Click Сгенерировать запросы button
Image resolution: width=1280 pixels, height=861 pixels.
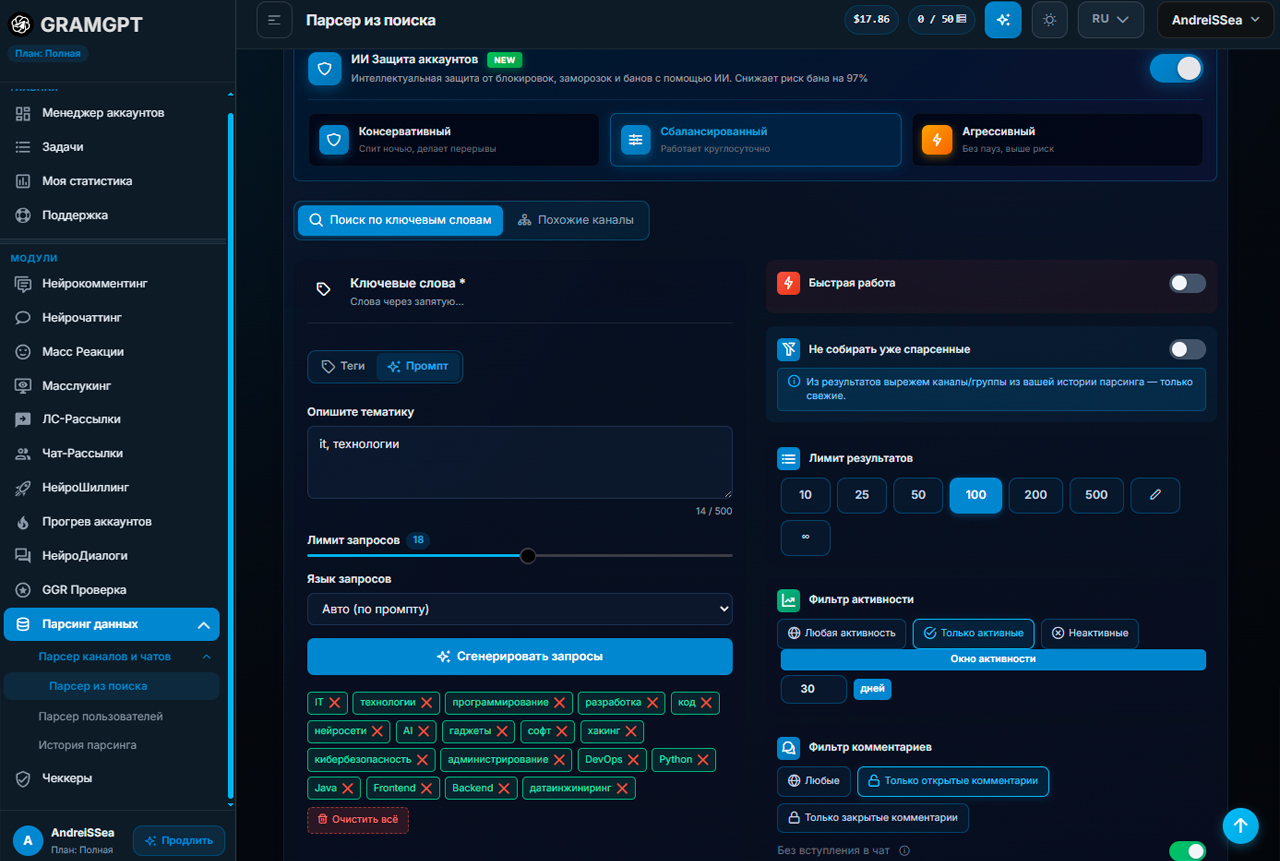click(520, 657)
